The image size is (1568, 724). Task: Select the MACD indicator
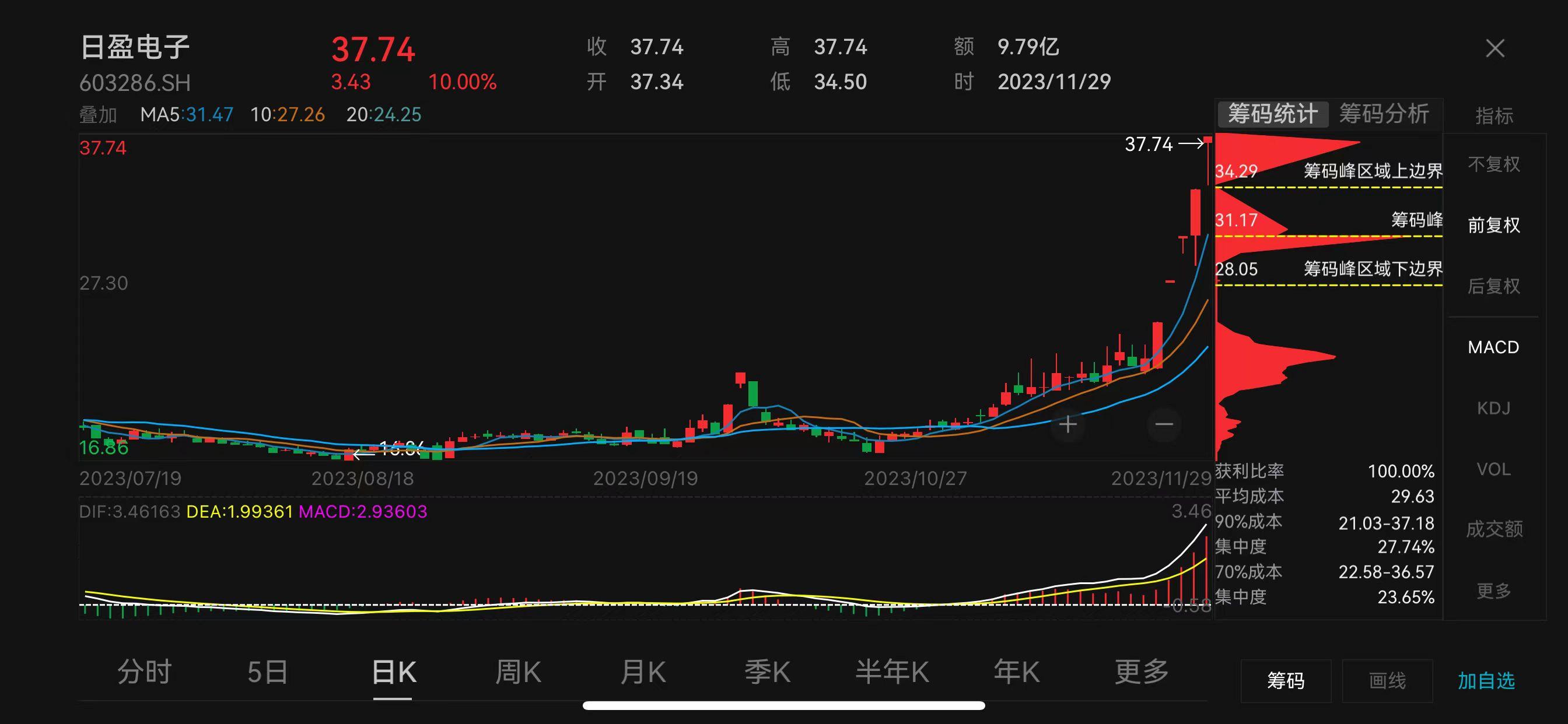pyautogui.click(x=1494, y=347)
